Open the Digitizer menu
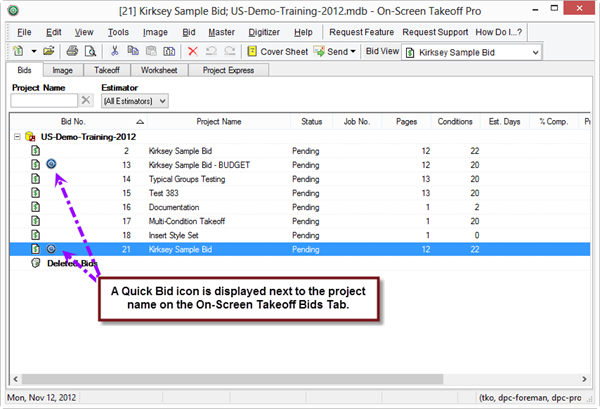 point(264,33)
